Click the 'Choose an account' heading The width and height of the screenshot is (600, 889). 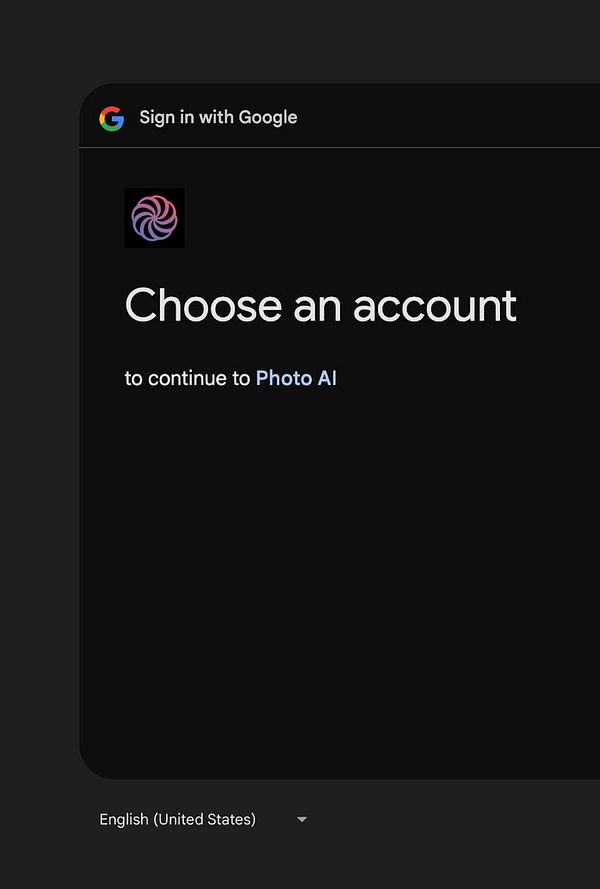pyautogui.click(x=320, y=305)
